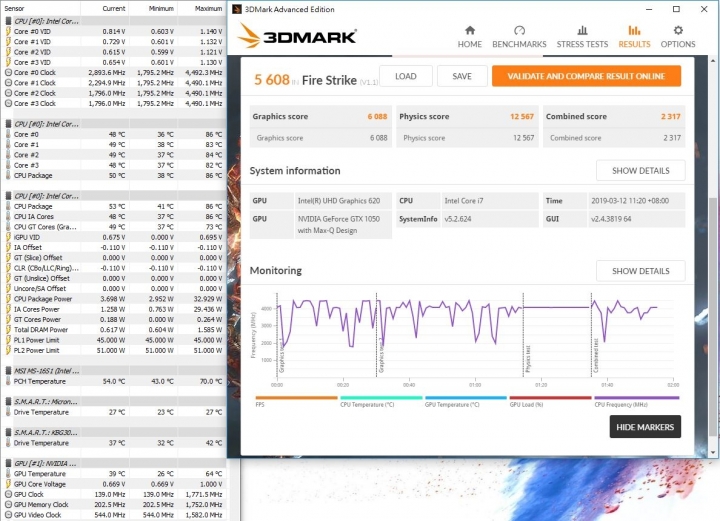Screen dimensions: 720x521
Task: Click Validate and Compare Result Online
Action: coord(586,76)
